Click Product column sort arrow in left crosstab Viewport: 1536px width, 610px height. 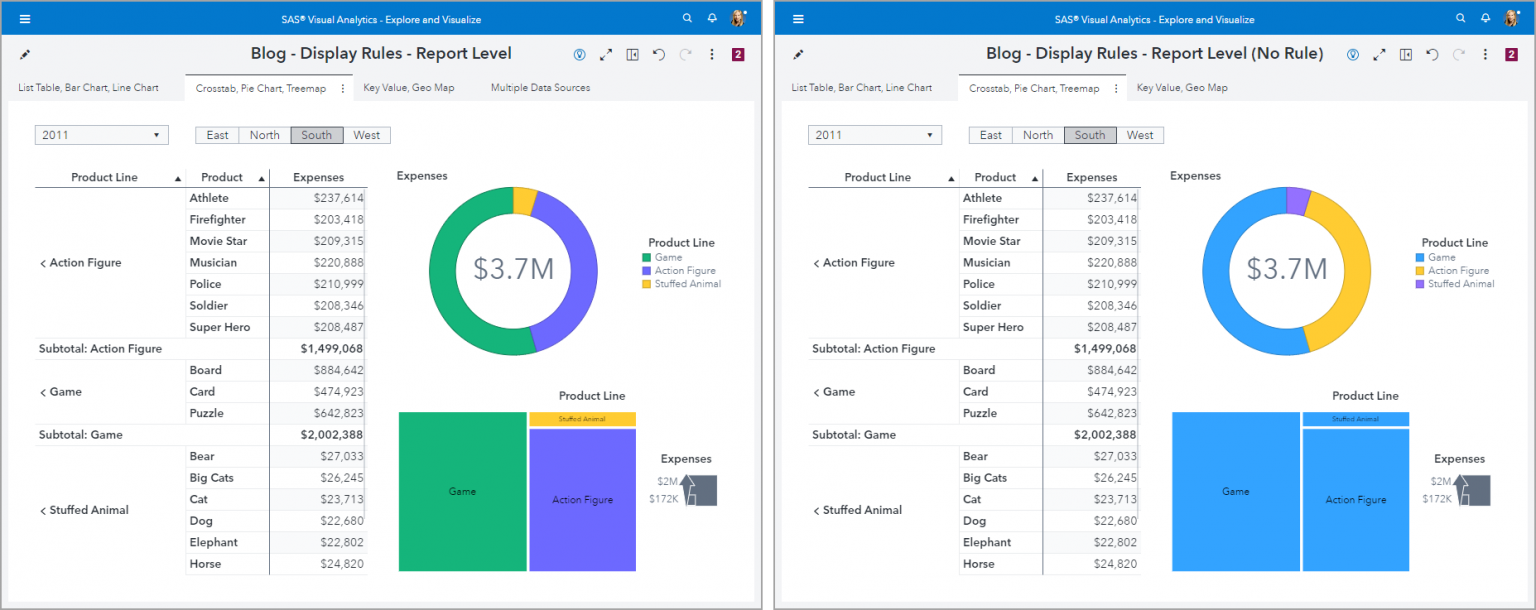tap(262, 178)
